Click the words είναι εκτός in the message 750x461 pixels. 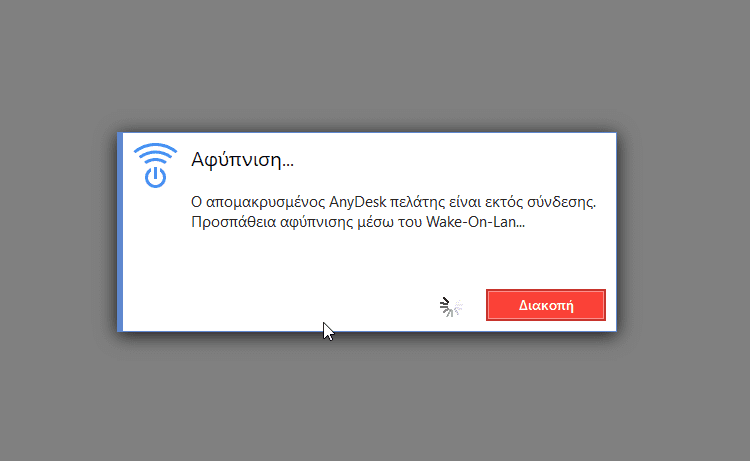(486, 202)
